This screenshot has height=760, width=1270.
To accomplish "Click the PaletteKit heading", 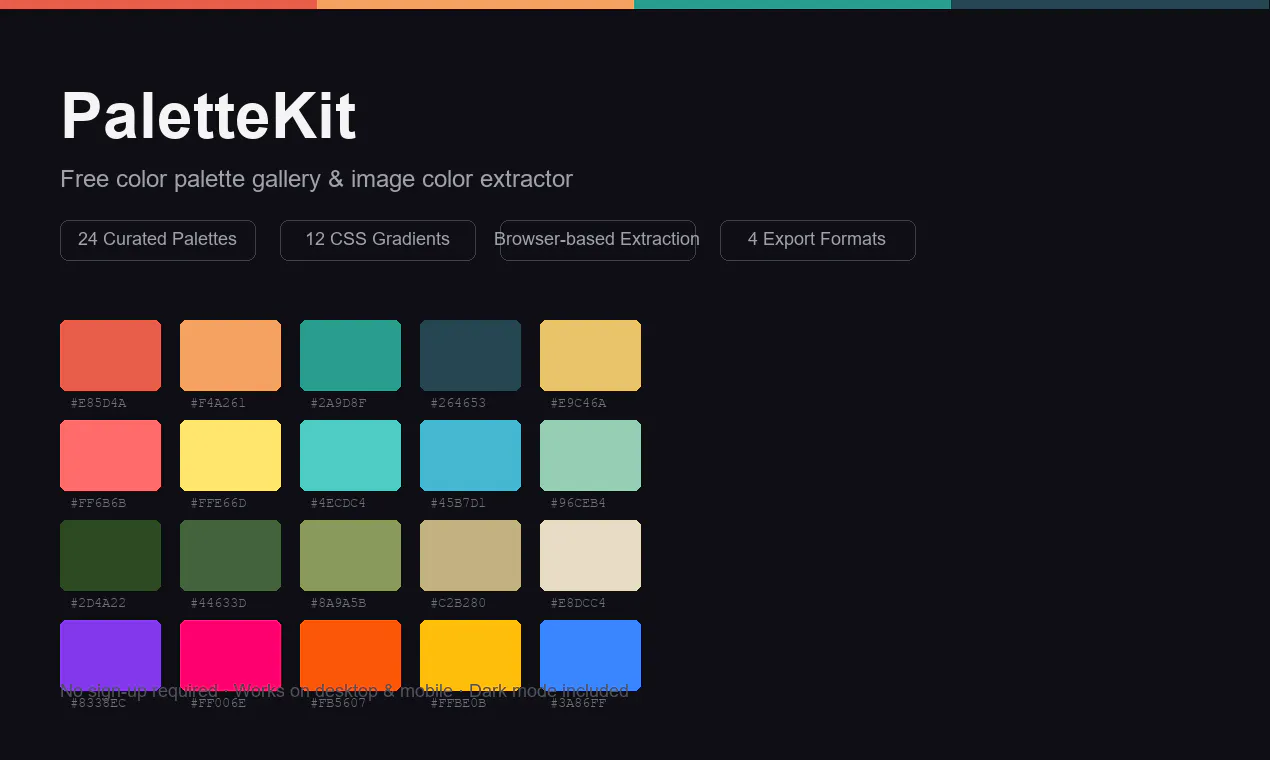I will coord(208,116).
